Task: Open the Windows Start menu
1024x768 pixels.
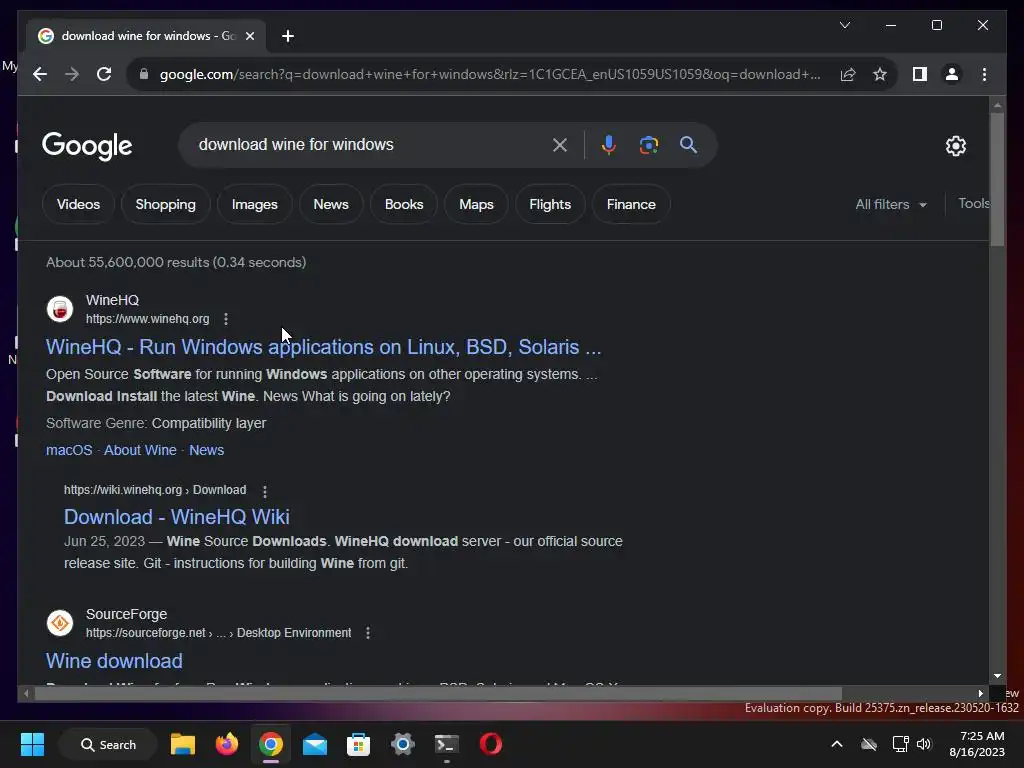Action: [x=32, y=744]
